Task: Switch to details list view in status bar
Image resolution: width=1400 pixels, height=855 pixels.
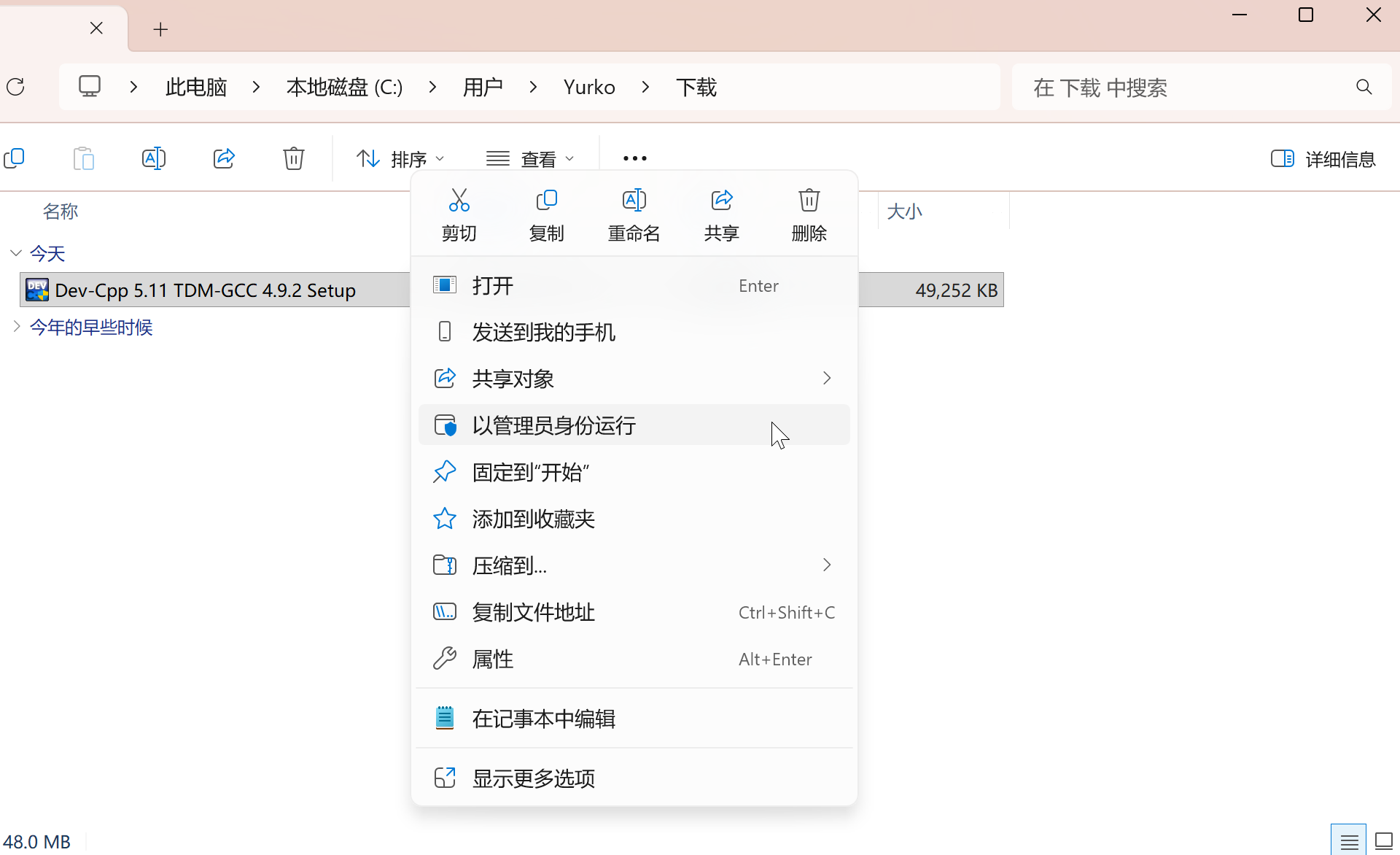Action: [1349, 841]
